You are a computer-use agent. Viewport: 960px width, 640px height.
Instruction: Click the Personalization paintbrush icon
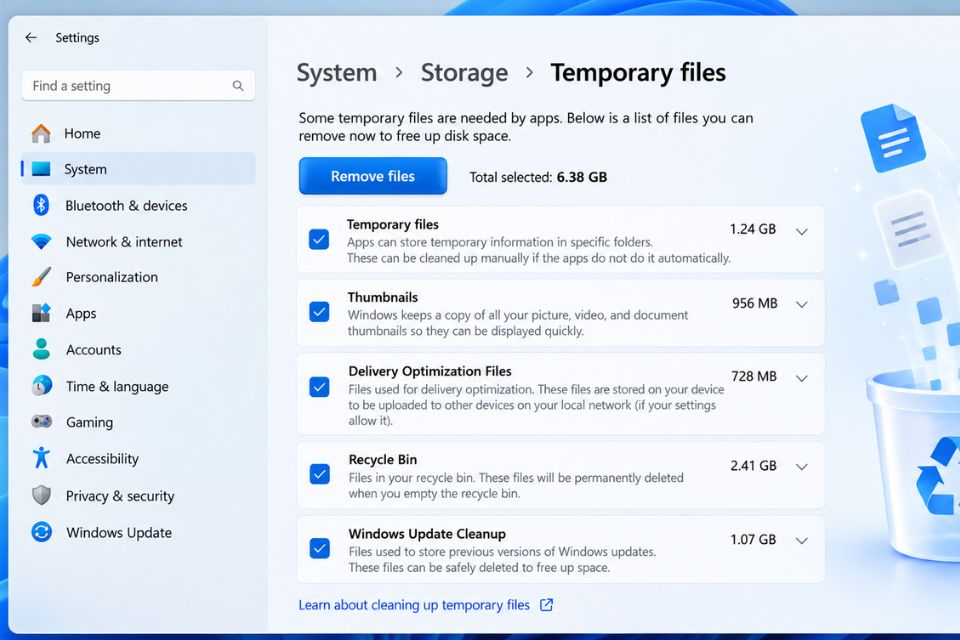[x=41, y=277]
